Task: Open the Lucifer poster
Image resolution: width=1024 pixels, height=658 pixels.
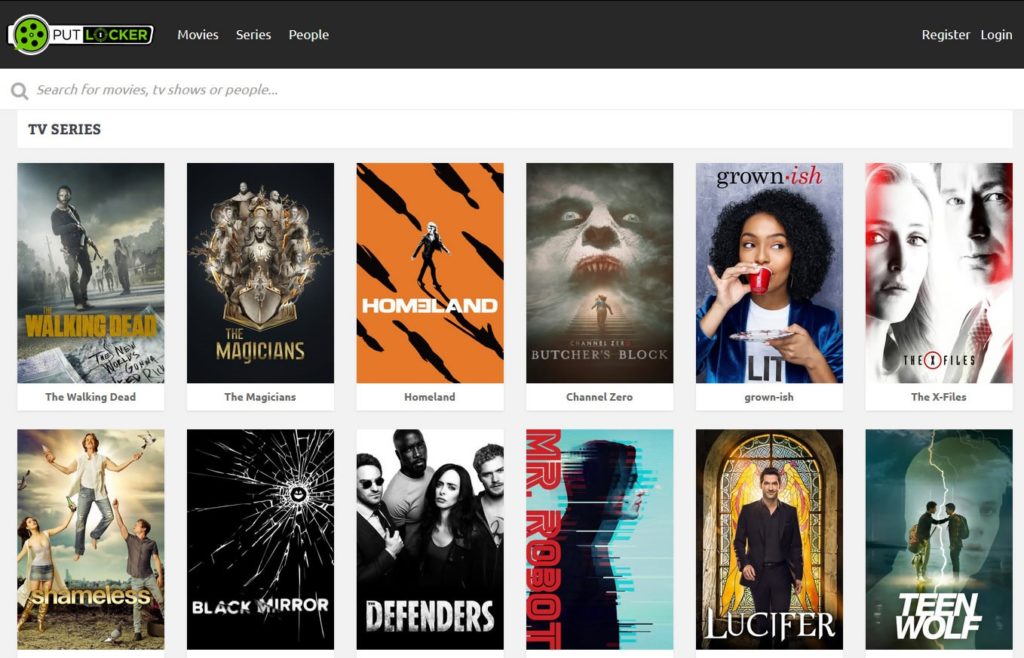Action: click(x=769, y=539)
